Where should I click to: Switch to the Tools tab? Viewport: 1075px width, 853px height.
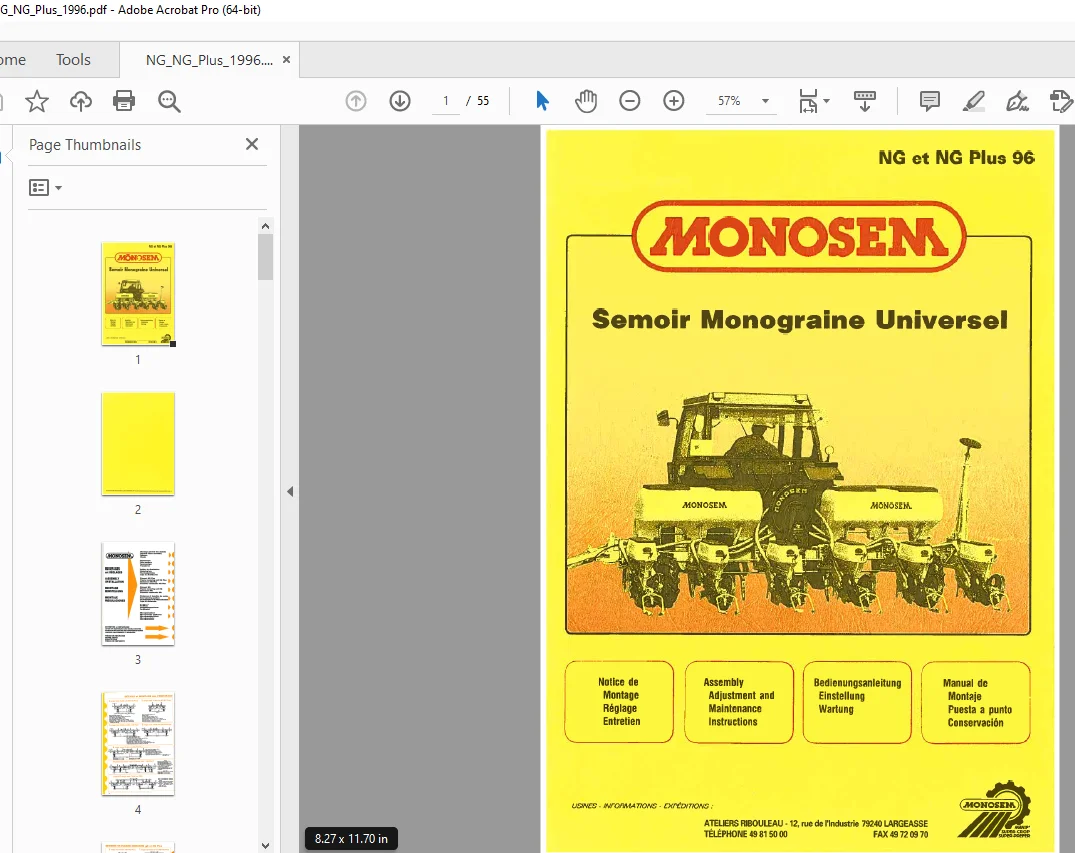(73, 60)
